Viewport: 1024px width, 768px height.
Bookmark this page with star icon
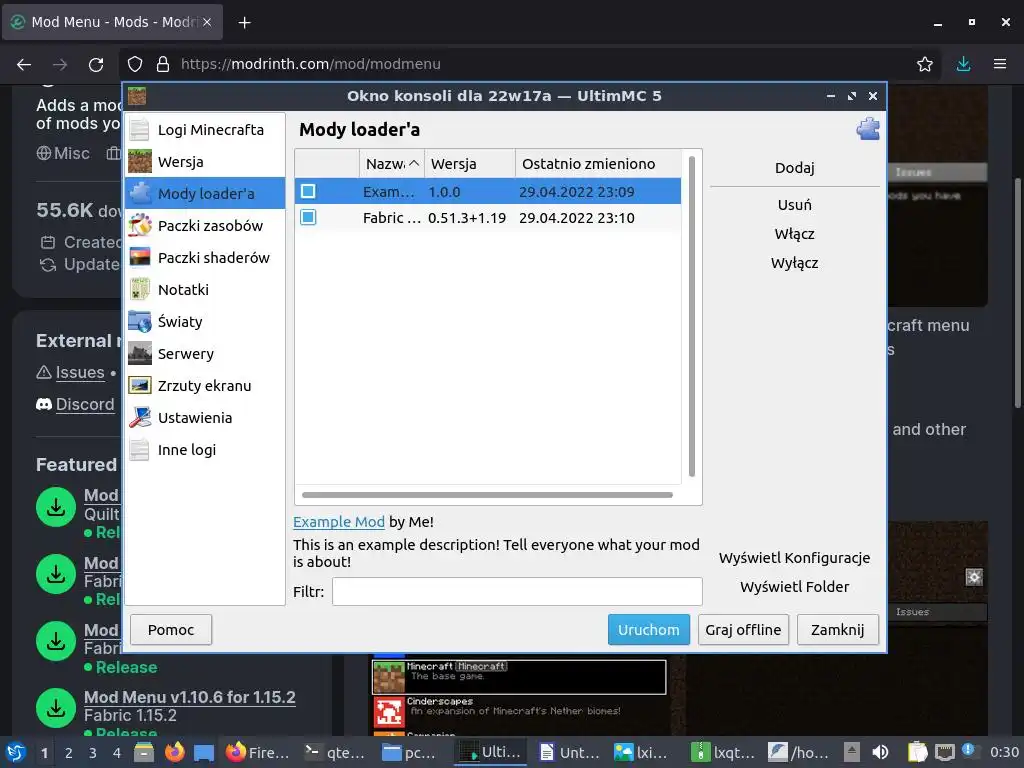[x=925, y=64]
